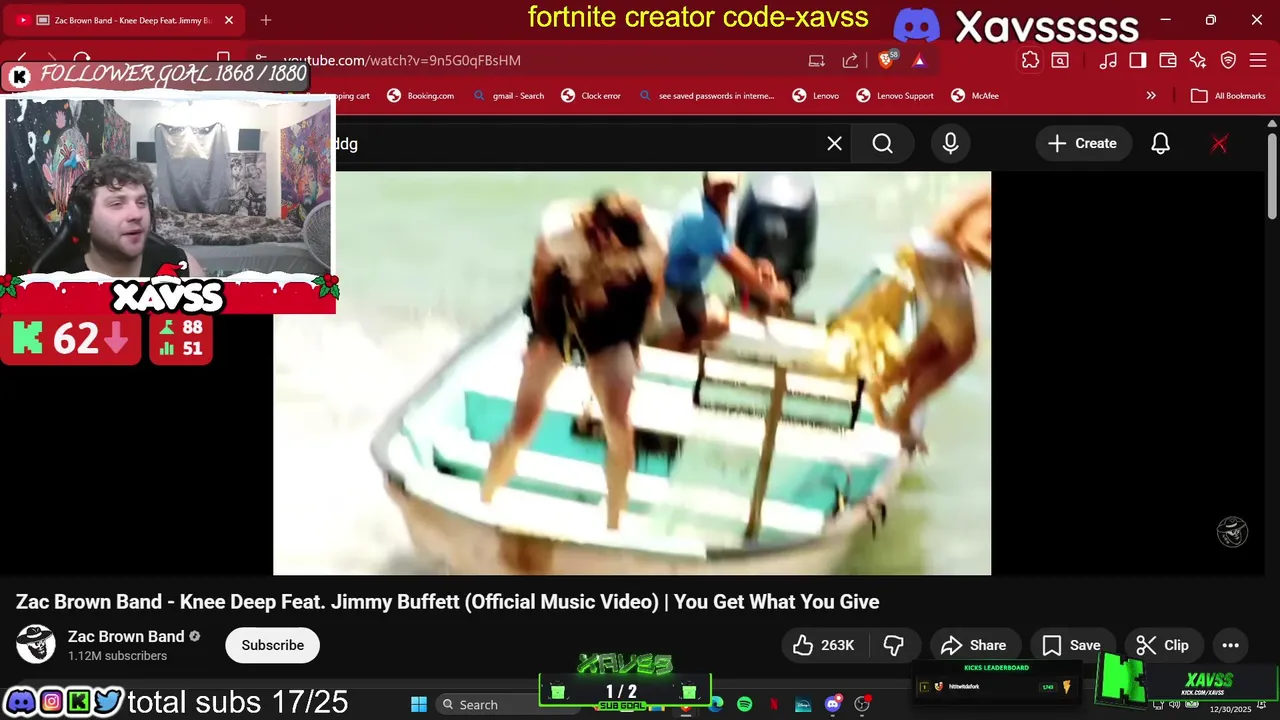Image resolution: width=1280 pixels, height=720 pixels.
Task: Open the see saved passwords bookmark
Action: click(x=707, y=96)
